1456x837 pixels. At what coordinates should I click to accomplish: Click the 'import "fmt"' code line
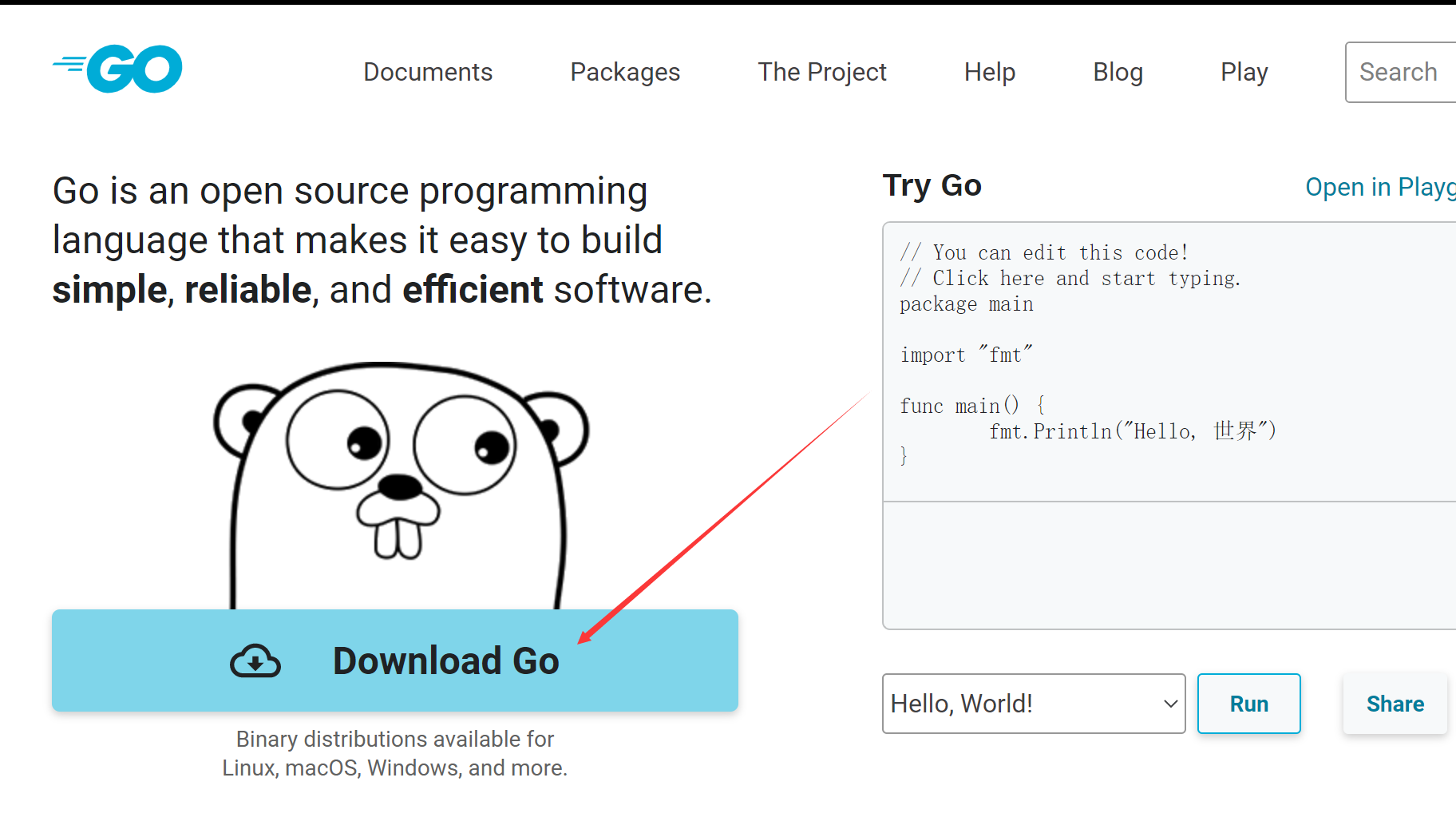tap(967, 355)
